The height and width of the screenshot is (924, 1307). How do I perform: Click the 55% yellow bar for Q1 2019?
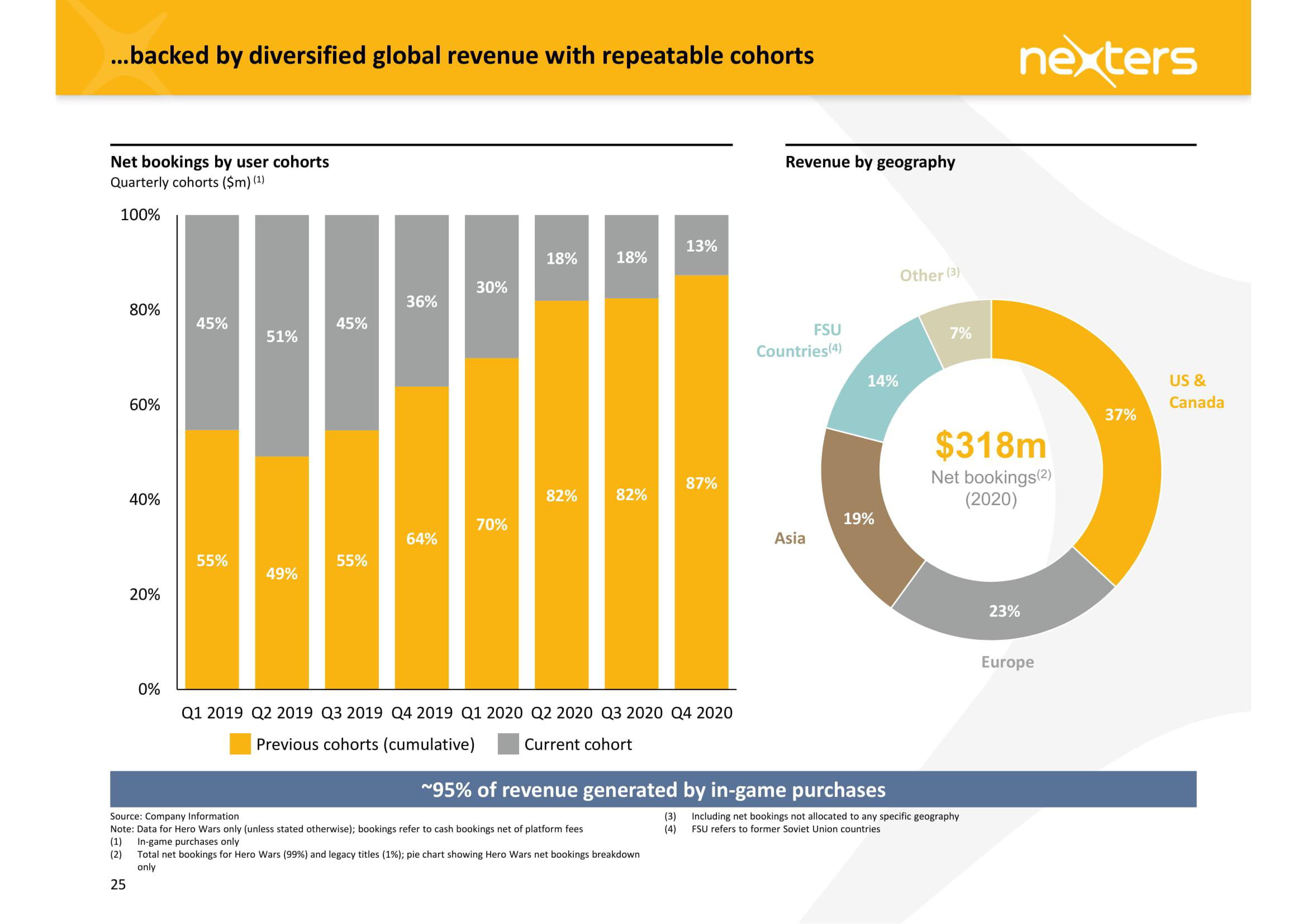[212, 560]
